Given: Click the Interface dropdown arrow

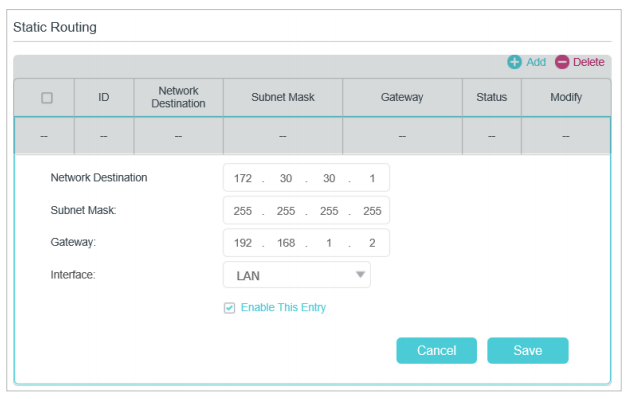Looking at the screenshot, I should [360, 275].
